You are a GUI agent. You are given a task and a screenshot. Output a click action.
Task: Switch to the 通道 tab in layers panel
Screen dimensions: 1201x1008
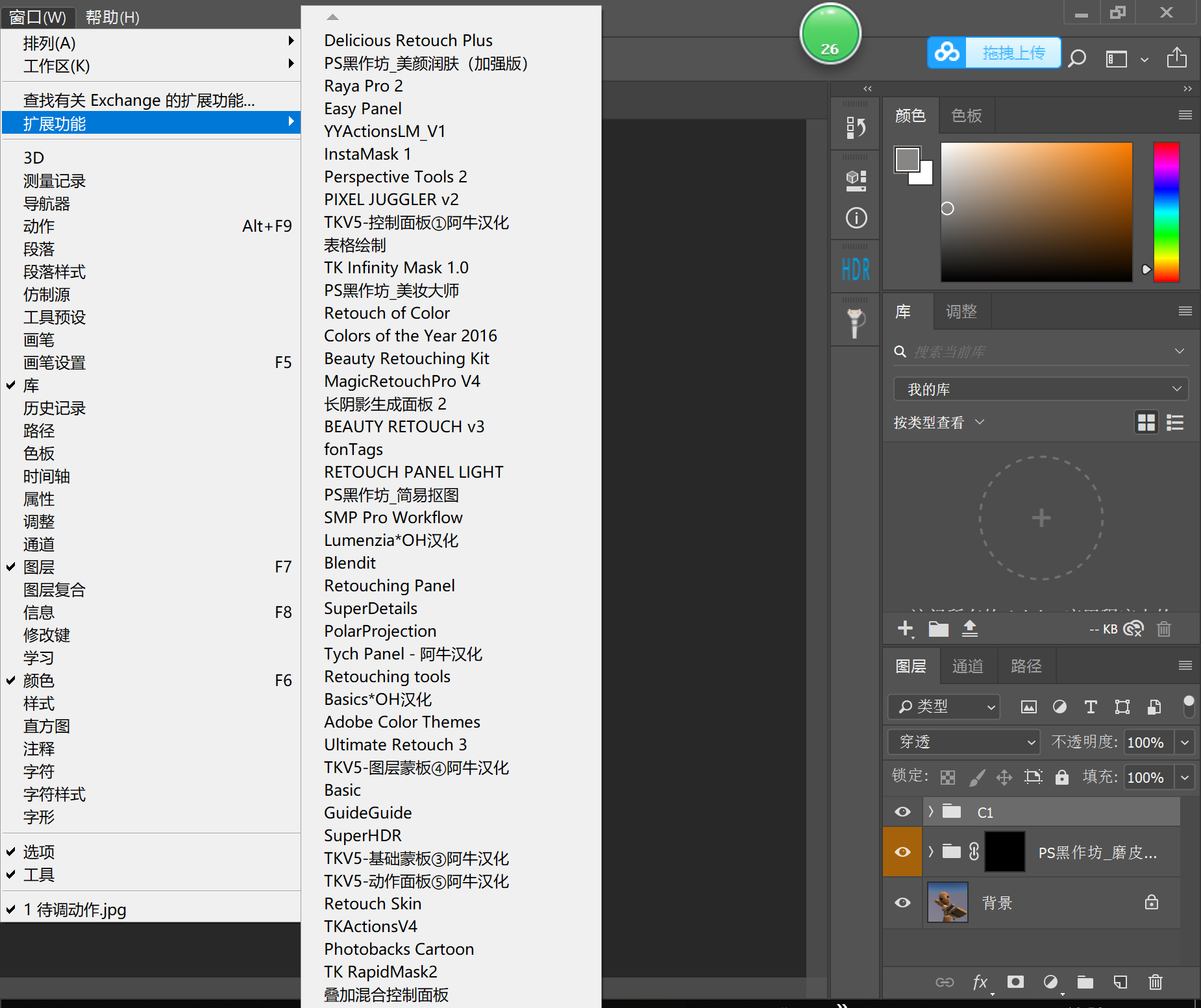pos(967,666)
